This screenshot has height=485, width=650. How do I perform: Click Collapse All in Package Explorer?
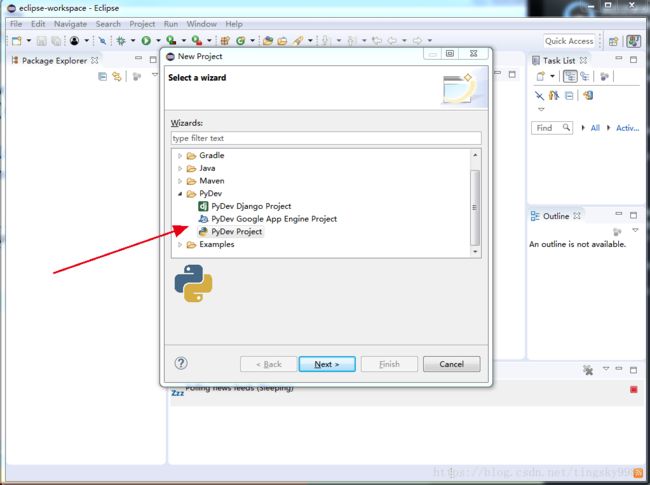102,76
